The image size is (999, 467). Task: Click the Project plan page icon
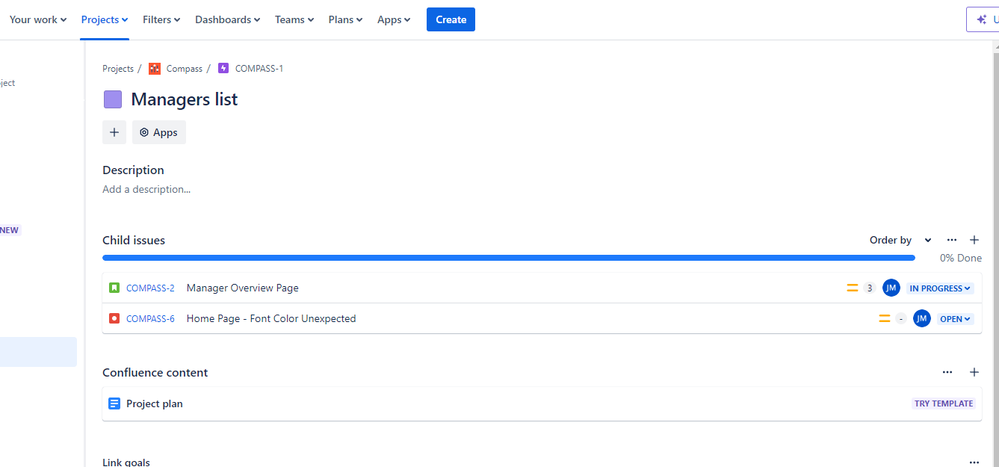(114, 403)
